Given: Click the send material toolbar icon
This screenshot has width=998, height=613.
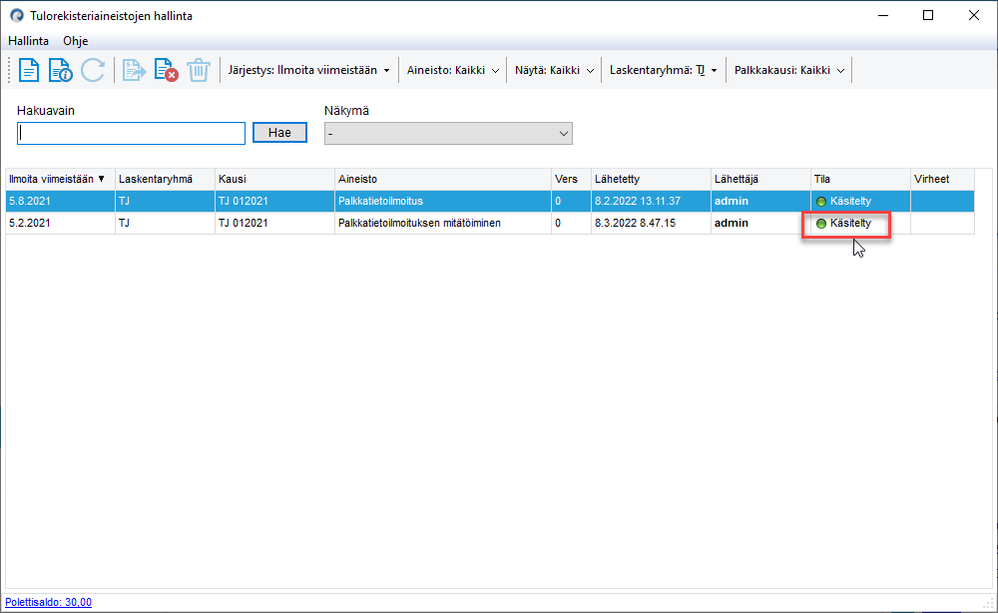Looking at the screenshot, I should 134,70.
